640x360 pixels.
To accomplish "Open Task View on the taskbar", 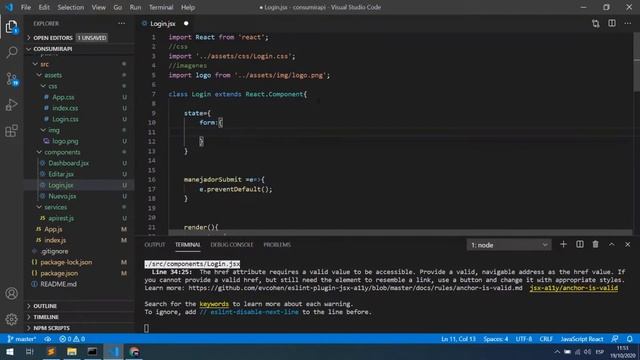I will [x=30, y=351].
